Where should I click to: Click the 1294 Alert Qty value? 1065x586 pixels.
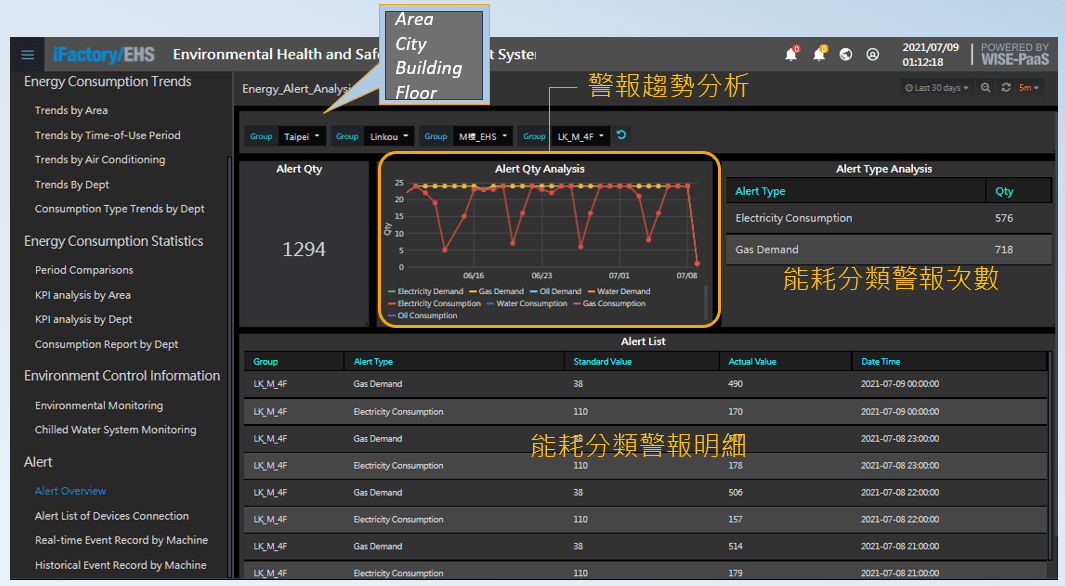pyautogui.click(x=304, y=250)
